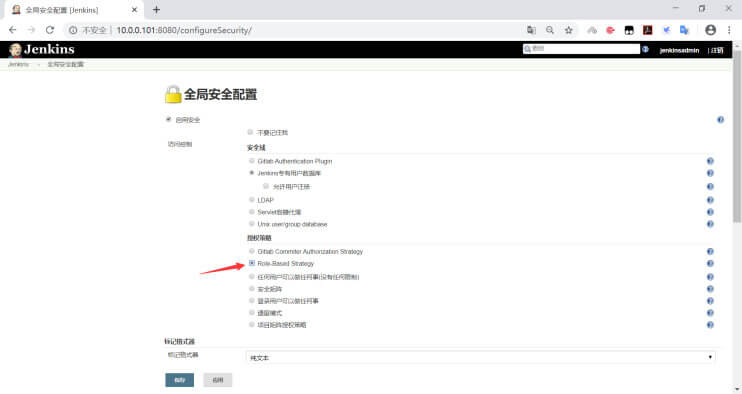This screenshot has width=742, height=394.
Task: Open help icon beside enable security checkbox
Action: click(x=720, y=120)
